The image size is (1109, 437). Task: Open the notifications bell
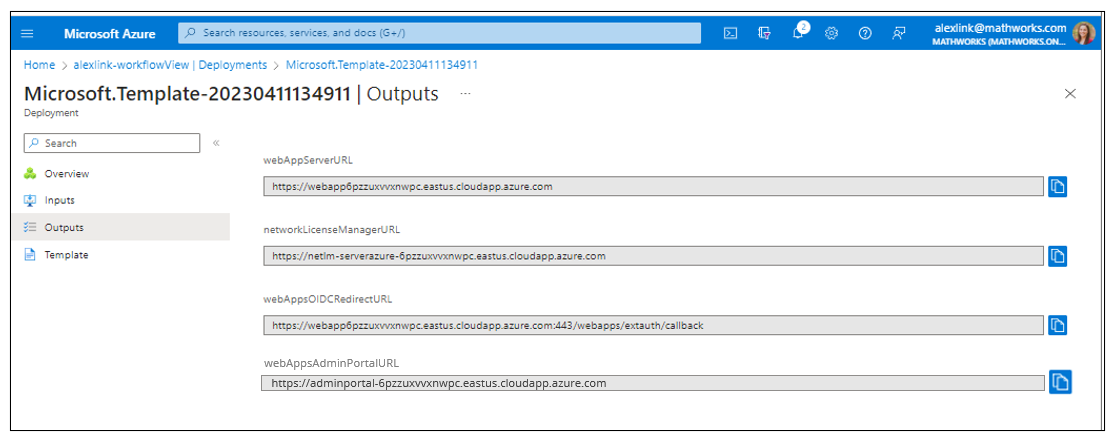(799, 33)
